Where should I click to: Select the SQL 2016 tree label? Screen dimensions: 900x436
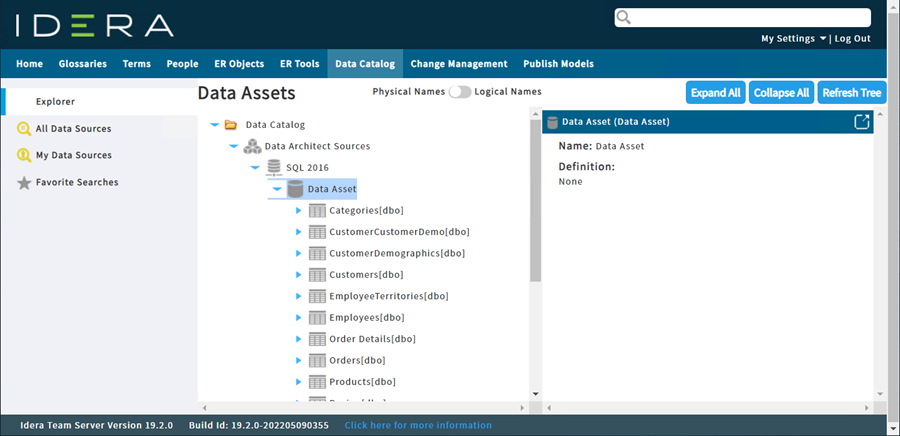(308, 168)
